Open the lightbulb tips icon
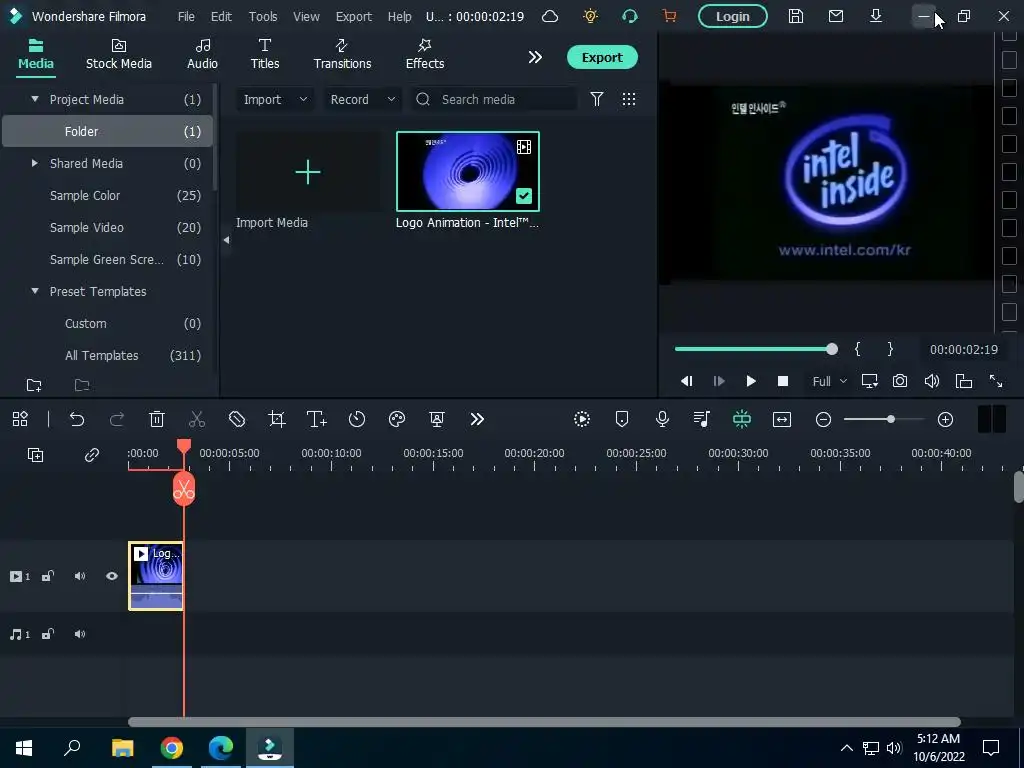Screen dimensions: 1024x768 [590, 16]
